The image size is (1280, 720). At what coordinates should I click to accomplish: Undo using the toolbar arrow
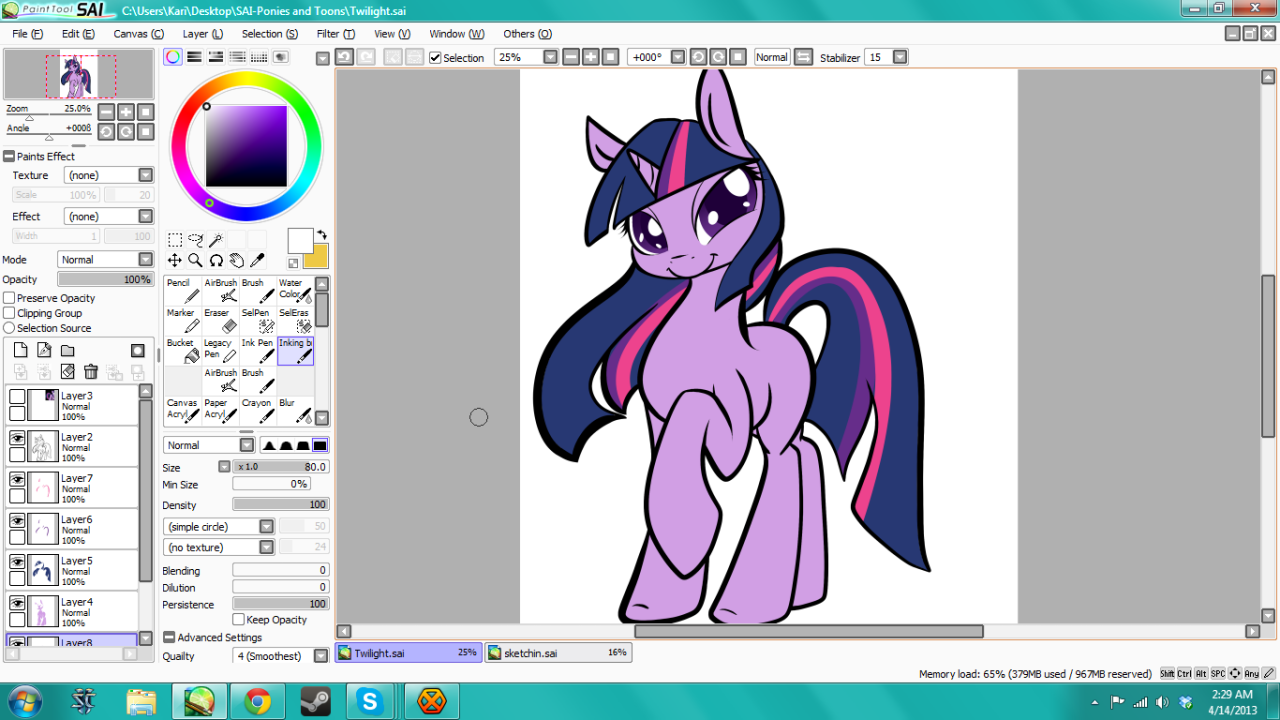(x=344, y=57)
